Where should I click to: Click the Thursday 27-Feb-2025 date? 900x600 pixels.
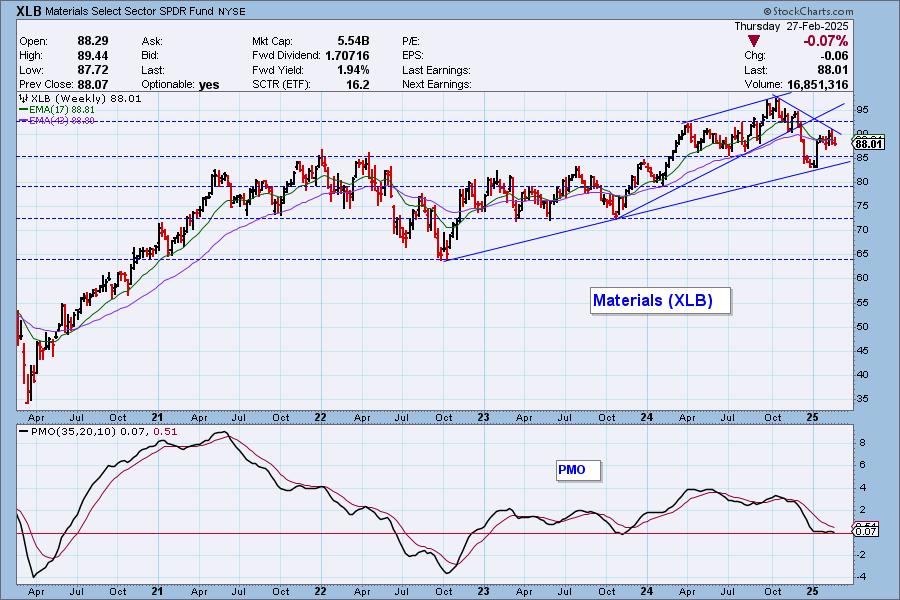pos(791,26)
